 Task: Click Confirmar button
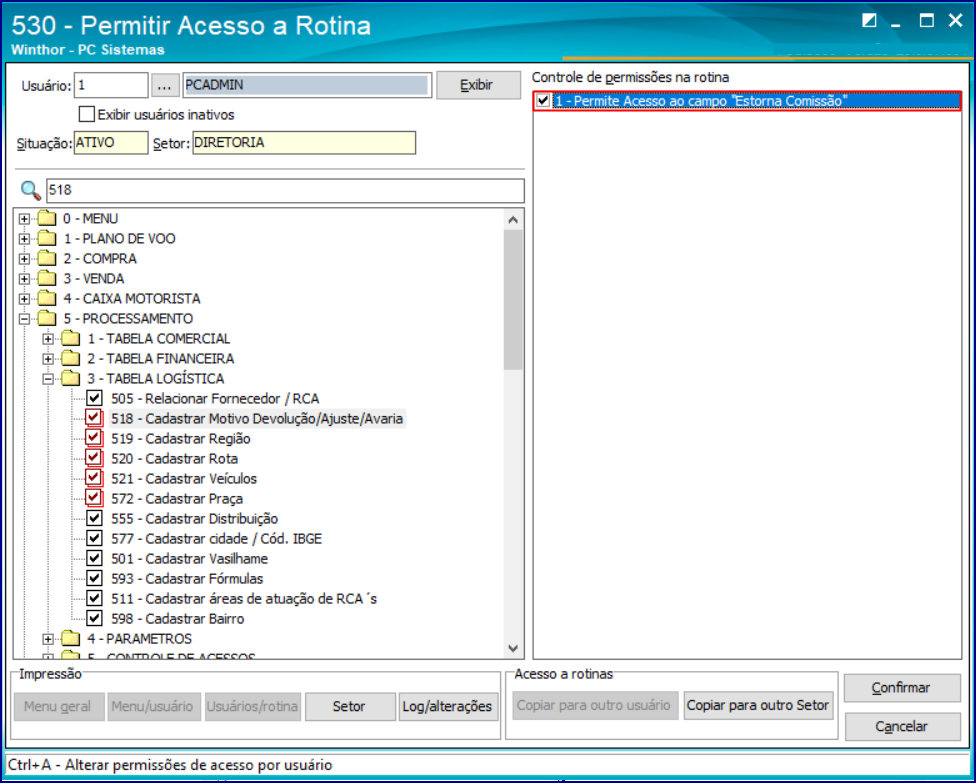click(x=902, y=688)
